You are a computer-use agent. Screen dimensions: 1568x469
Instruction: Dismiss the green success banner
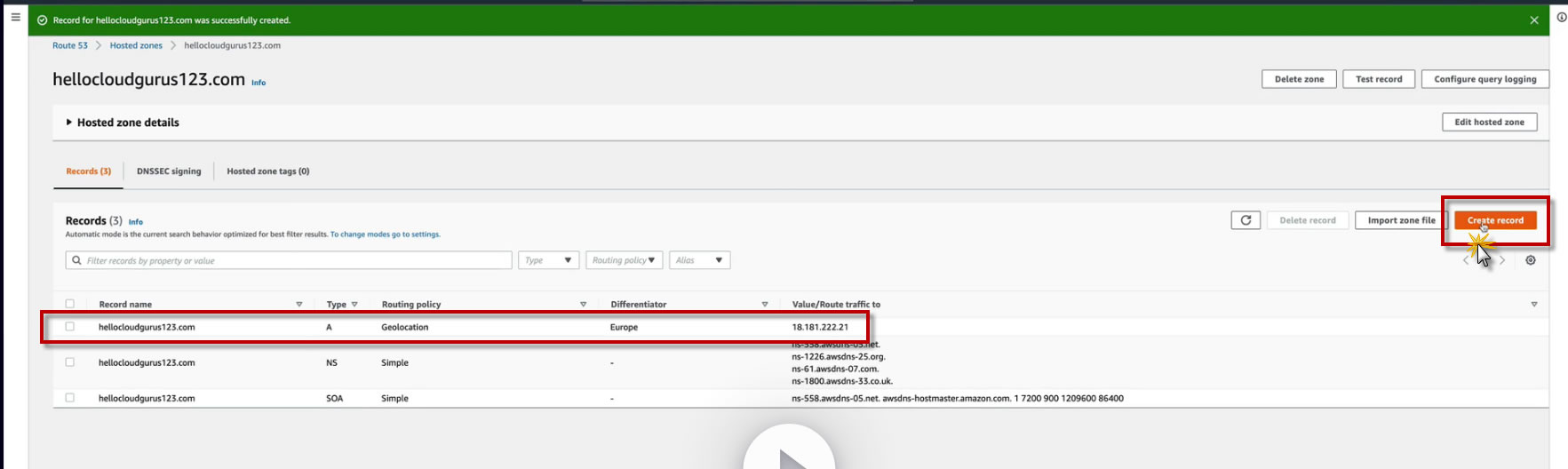click(x=1533, y=20)
